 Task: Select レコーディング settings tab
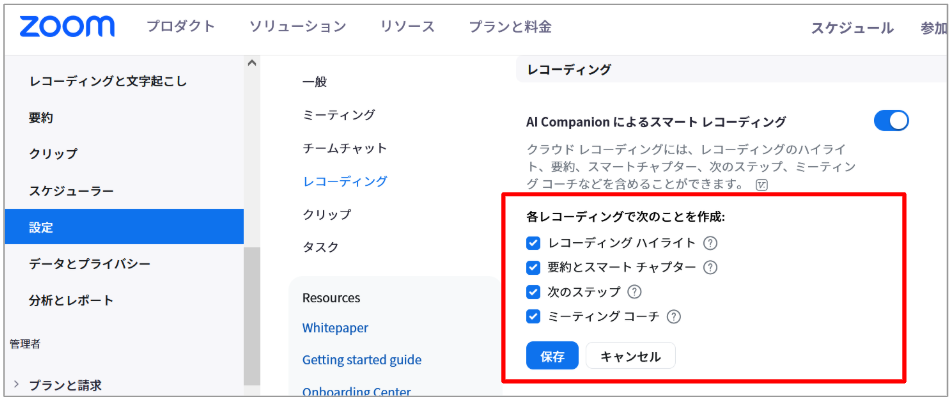pos(344,181)
